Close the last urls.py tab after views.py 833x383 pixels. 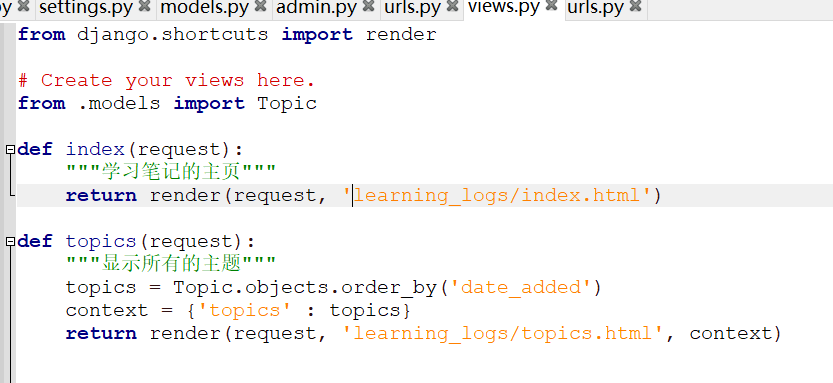tap(635, 6)
